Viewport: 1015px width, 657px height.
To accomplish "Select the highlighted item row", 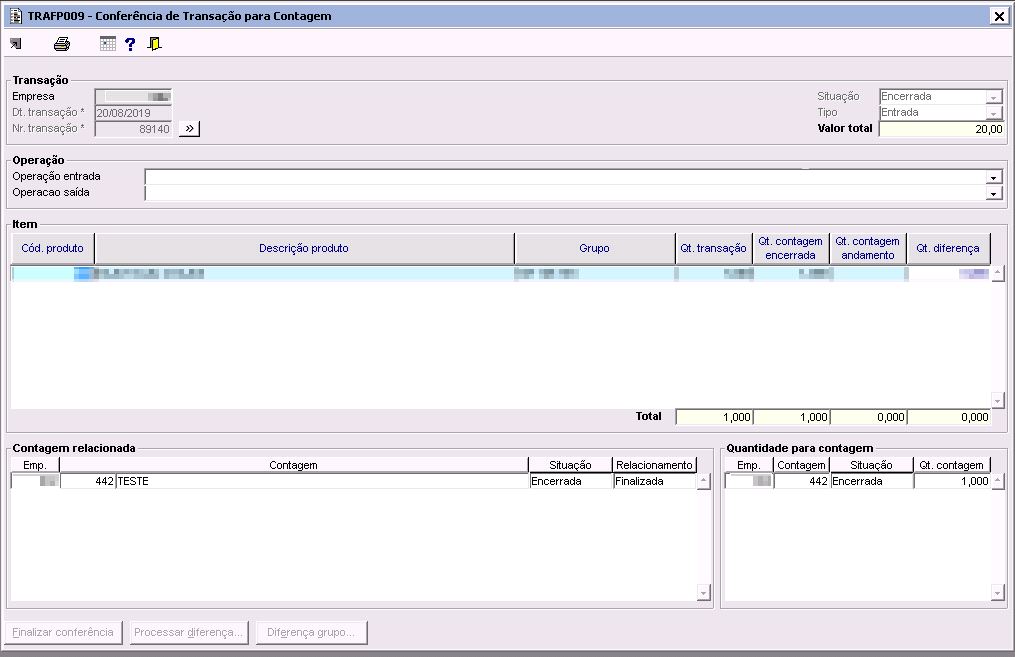I will [500, 273].
